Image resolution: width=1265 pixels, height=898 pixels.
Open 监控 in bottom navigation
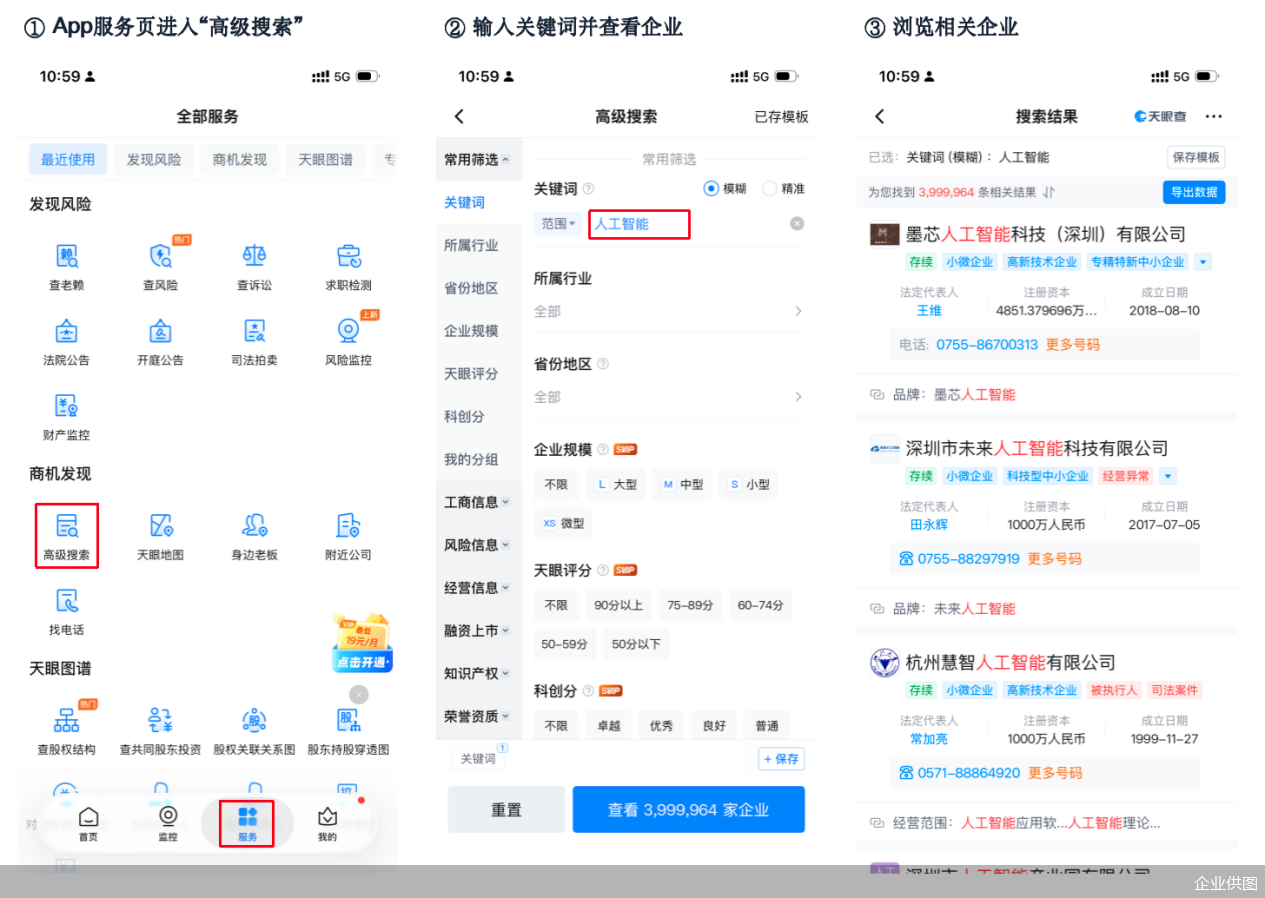[168, 825]
